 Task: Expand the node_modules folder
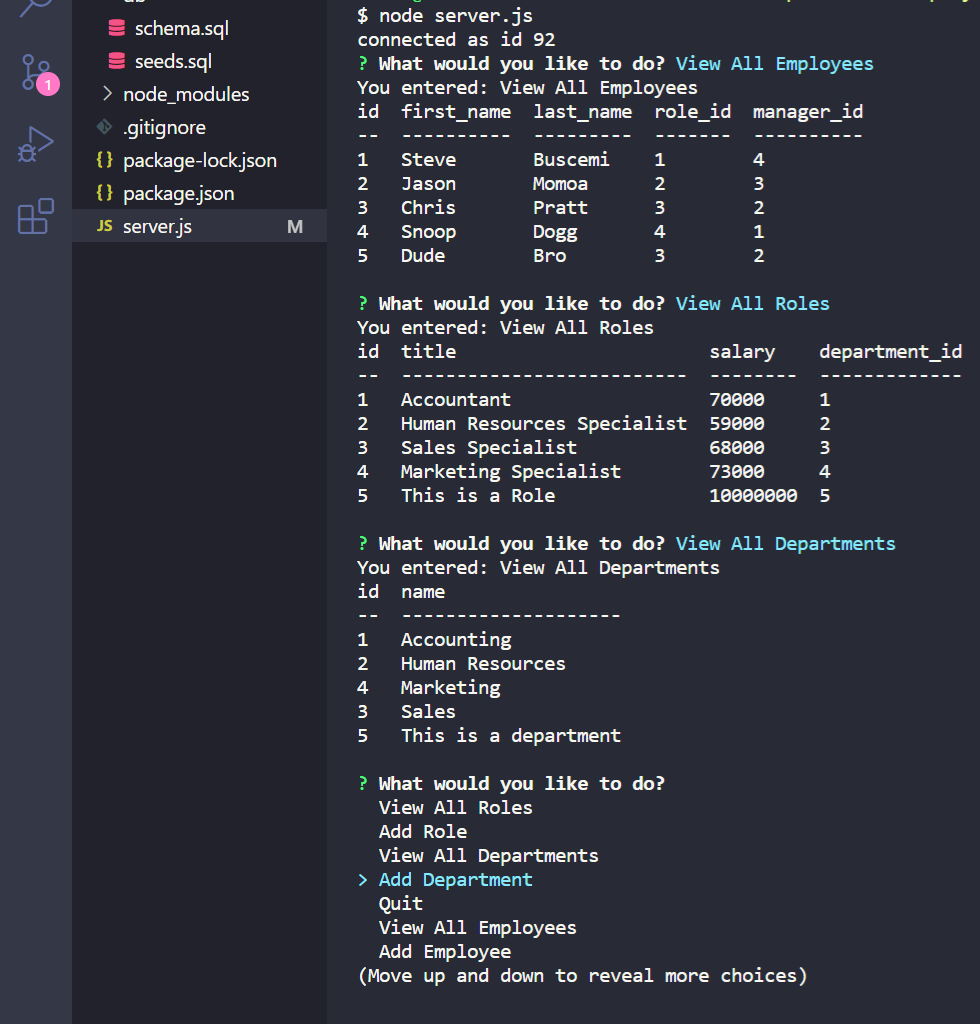[108, 95]
